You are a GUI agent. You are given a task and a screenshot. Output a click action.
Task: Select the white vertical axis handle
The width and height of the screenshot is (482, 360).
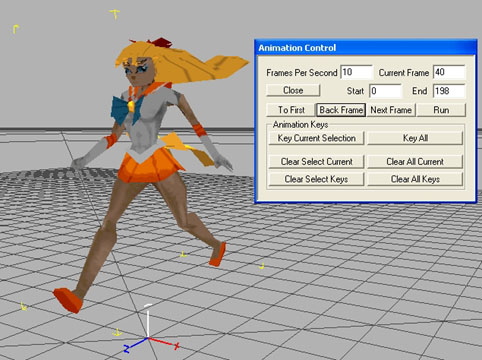point(148,320)
